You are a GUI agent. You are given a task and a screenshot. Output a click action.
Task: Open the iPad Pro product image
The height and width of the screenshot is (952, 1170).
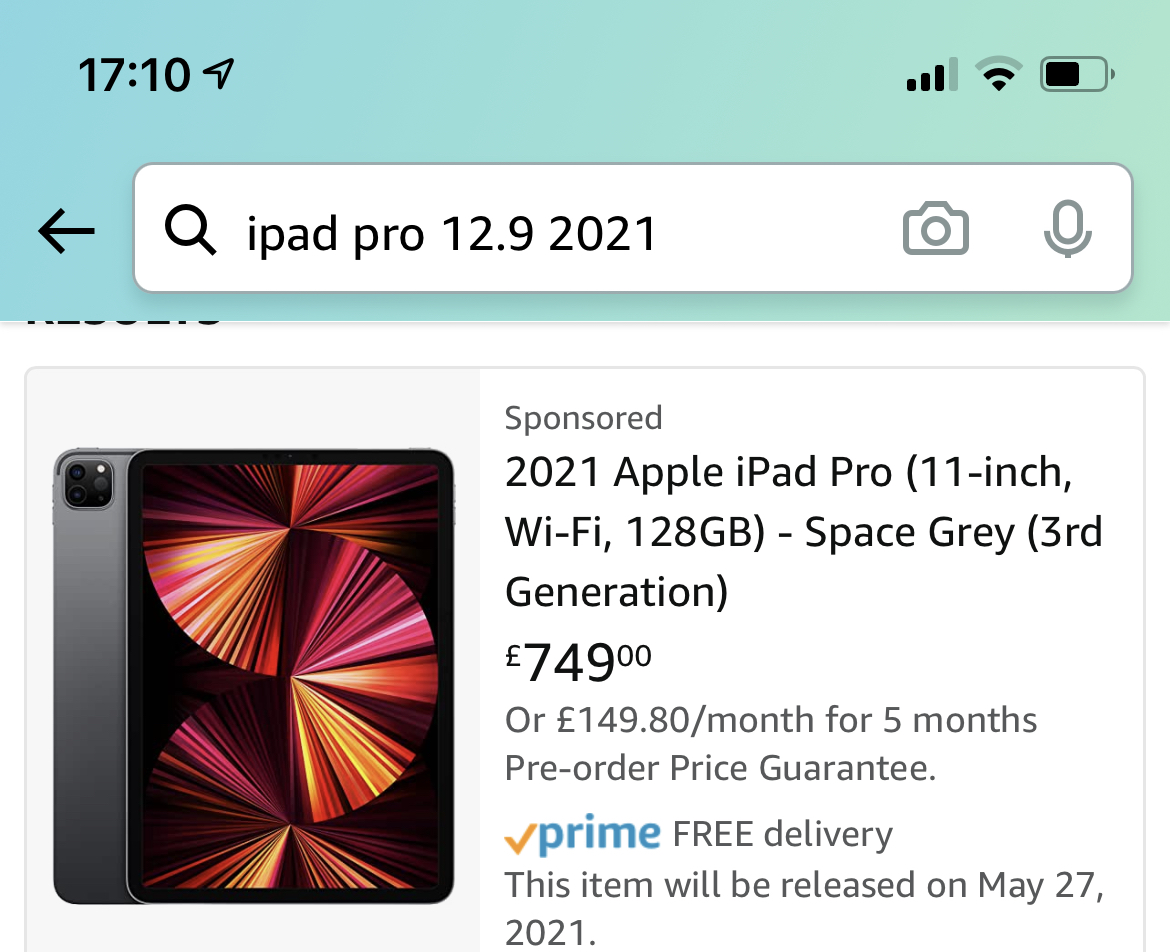pos(253,676)
